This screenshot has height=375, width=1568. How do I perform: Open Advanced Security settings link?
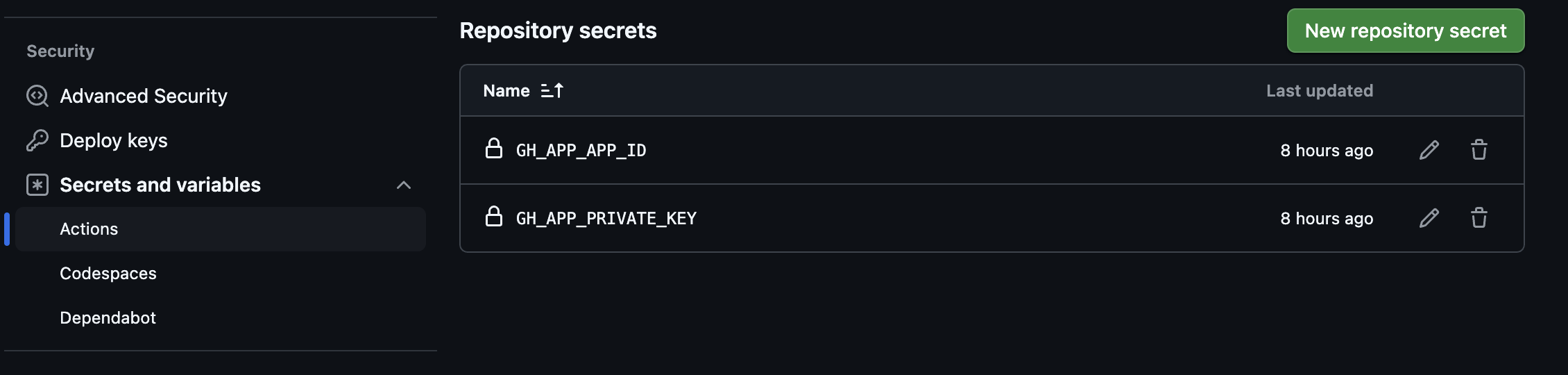point(144,96)
